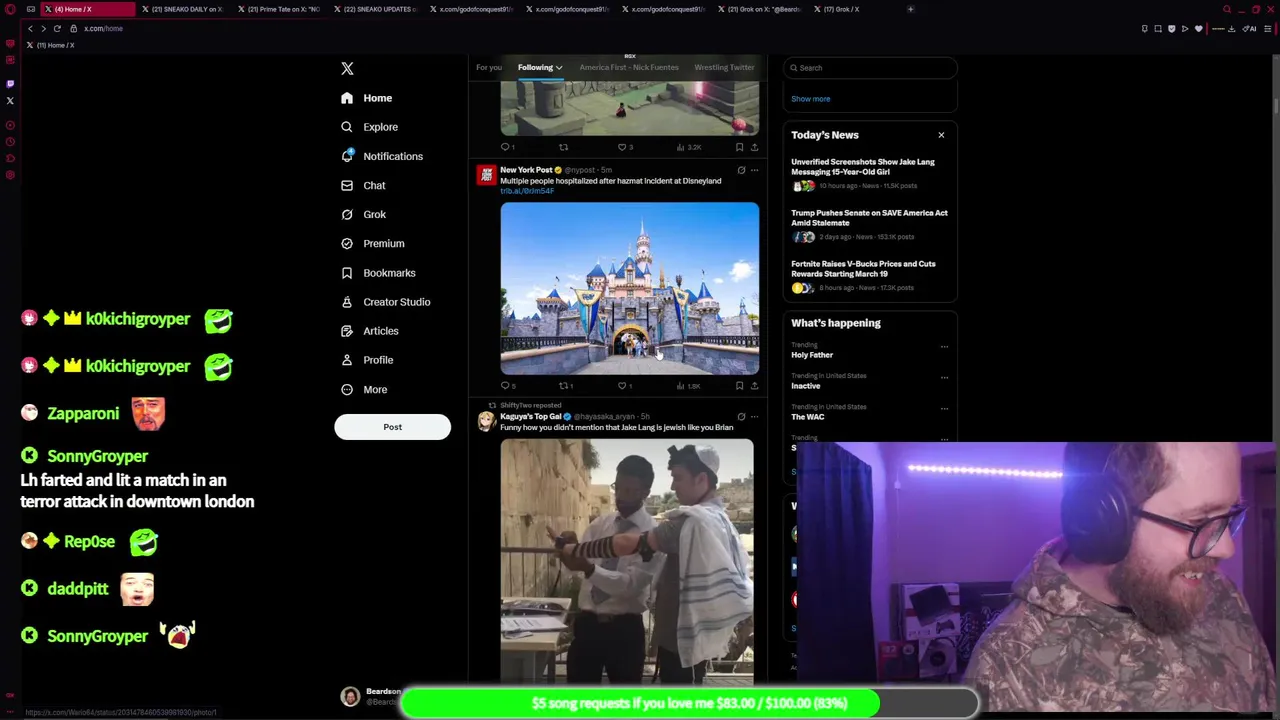Open Beardson account switcher at bottom
The height and width of the screenshot is (720, 1280).
(369, 696)
